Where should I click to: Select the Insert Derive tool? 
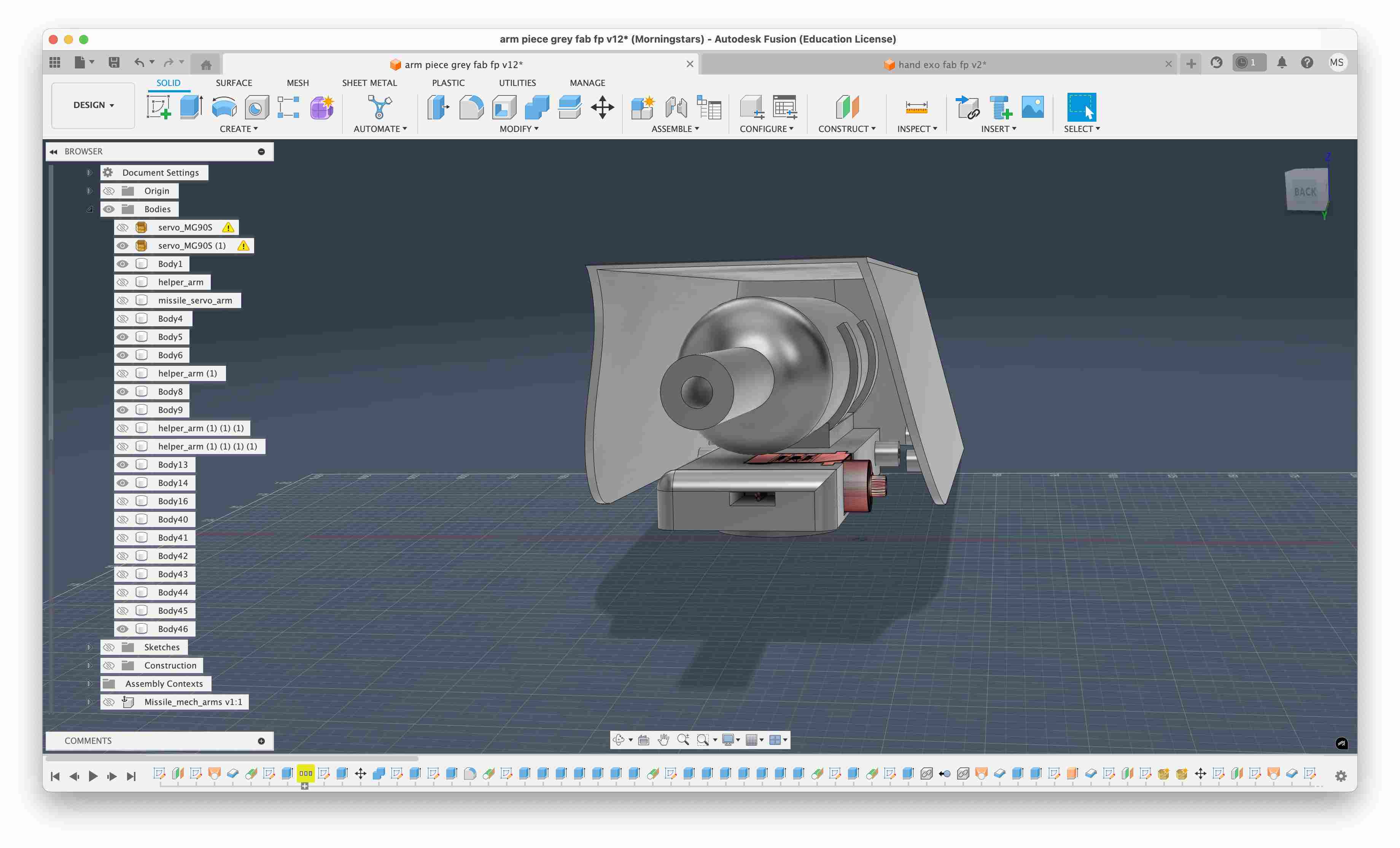[x=967, y=107]
